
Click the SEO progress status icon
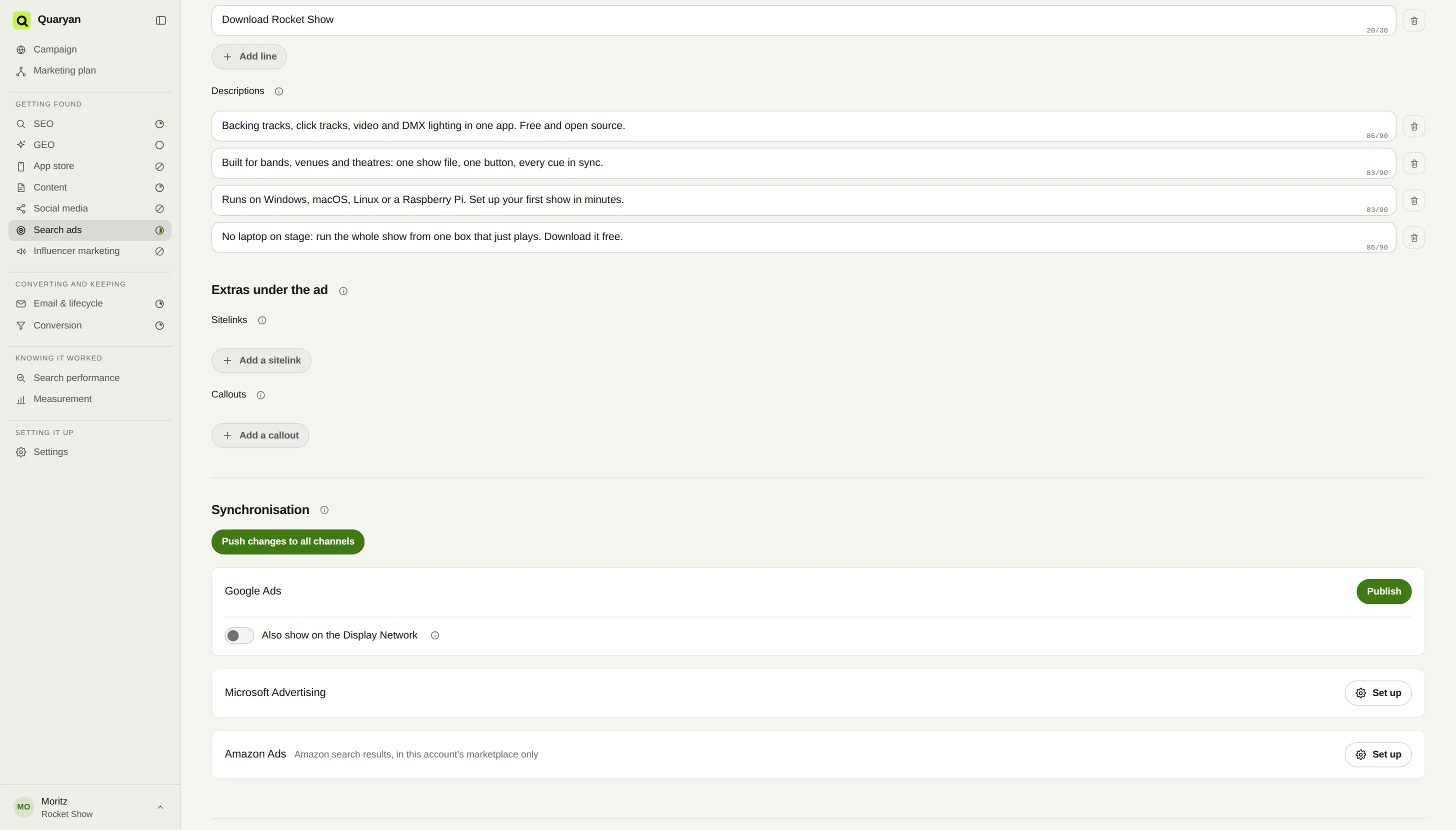tap(159, 124)
